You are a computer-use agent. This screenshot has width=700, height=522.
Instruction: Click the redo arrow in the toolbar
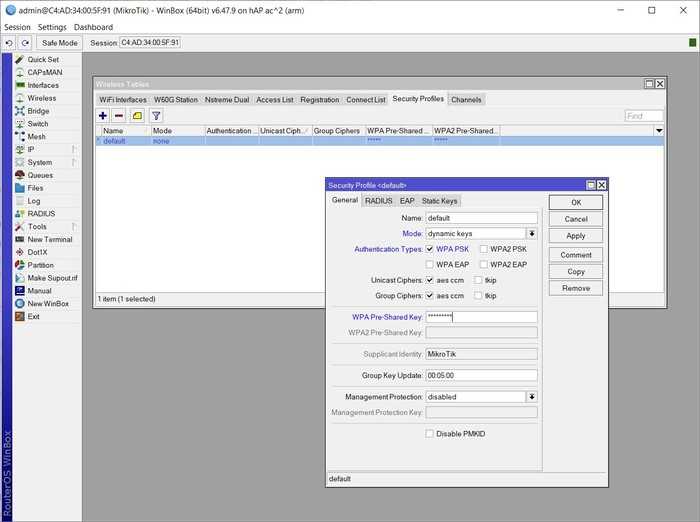25,43
